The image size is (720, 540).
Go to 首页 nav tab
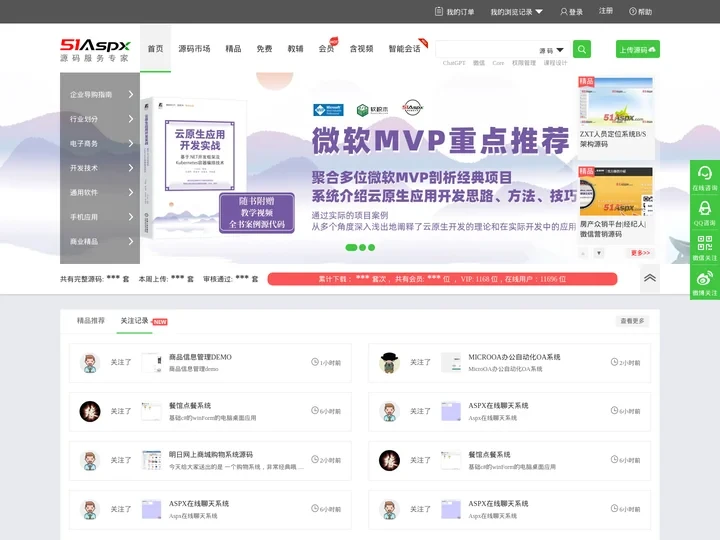coord(156,48)
